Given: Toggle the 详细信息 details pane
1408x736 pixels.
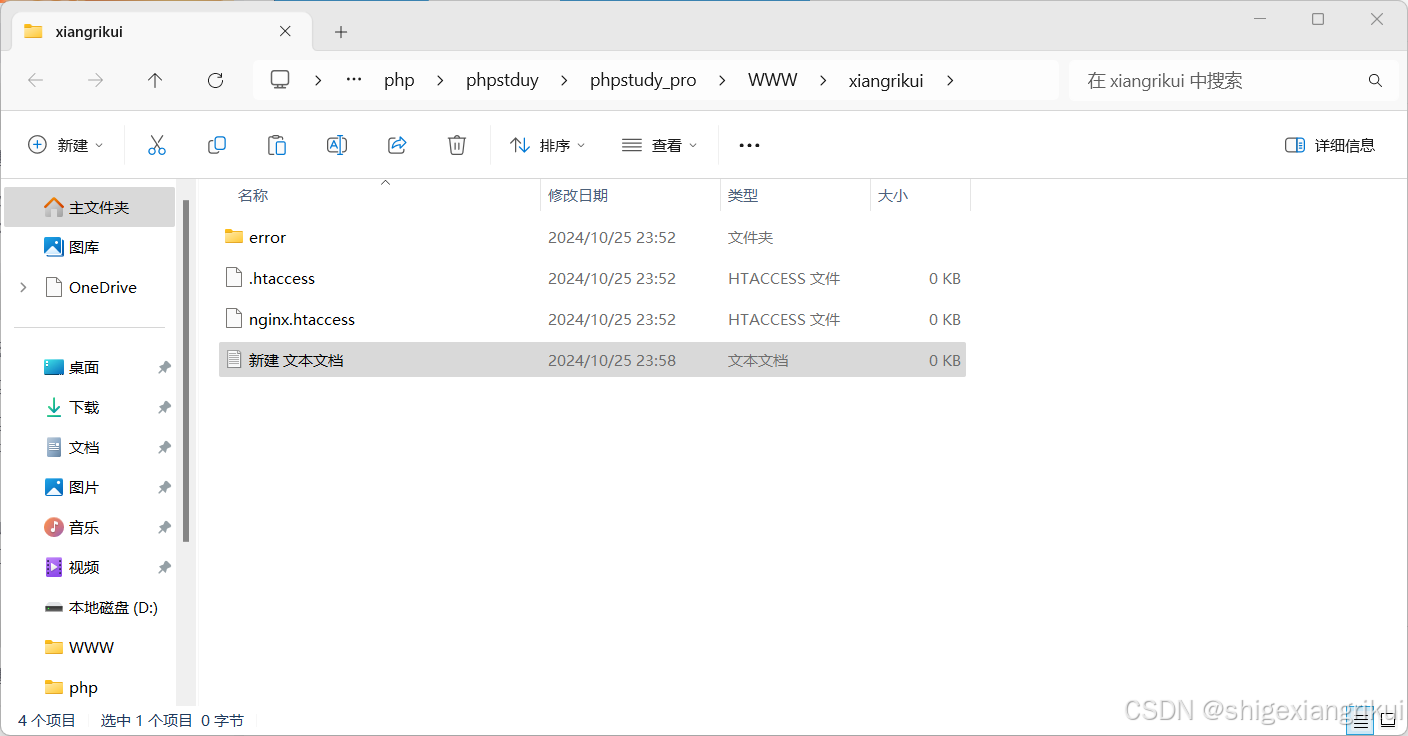Looking at the screenshot, I should pyautogui.click(x=1330, y=144).
